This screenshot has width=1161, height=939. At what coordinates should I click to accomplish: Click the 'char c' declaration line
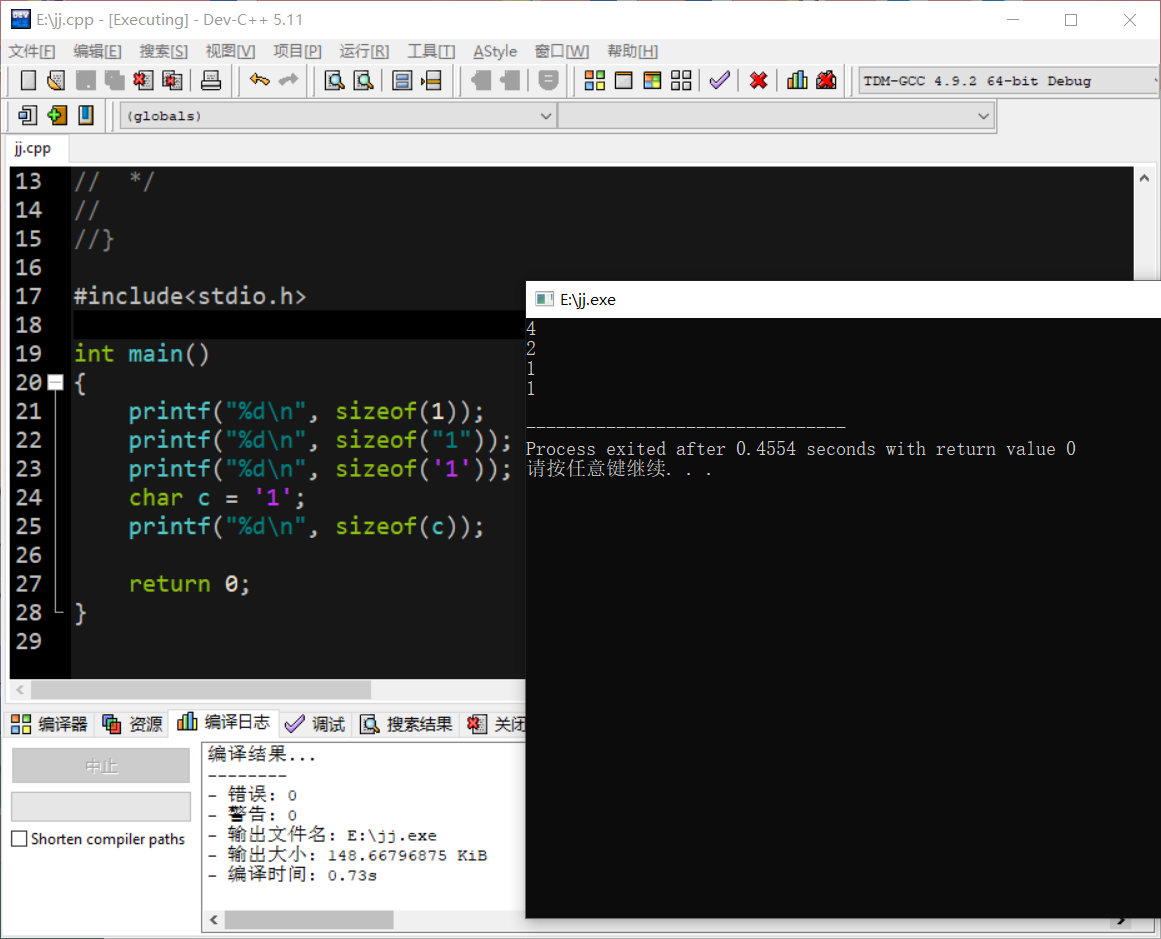[217, 498]
